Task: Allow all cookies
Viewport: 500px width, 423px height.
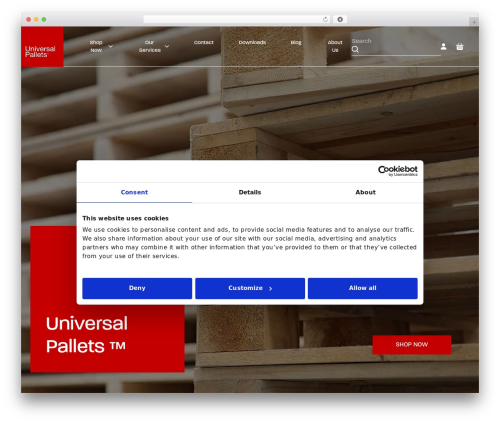Action: (363, 288)
